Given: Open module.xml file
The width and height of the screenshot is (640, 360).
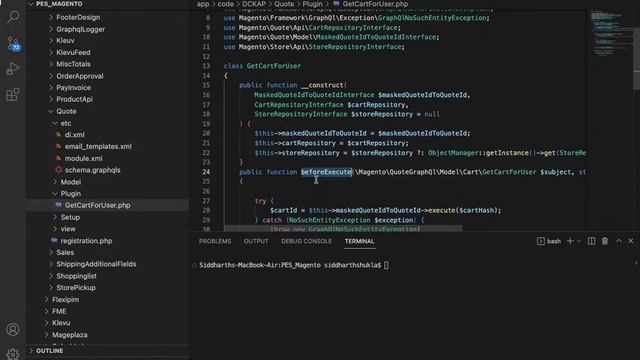Looking at the screenshot, I should click(83, 158).
